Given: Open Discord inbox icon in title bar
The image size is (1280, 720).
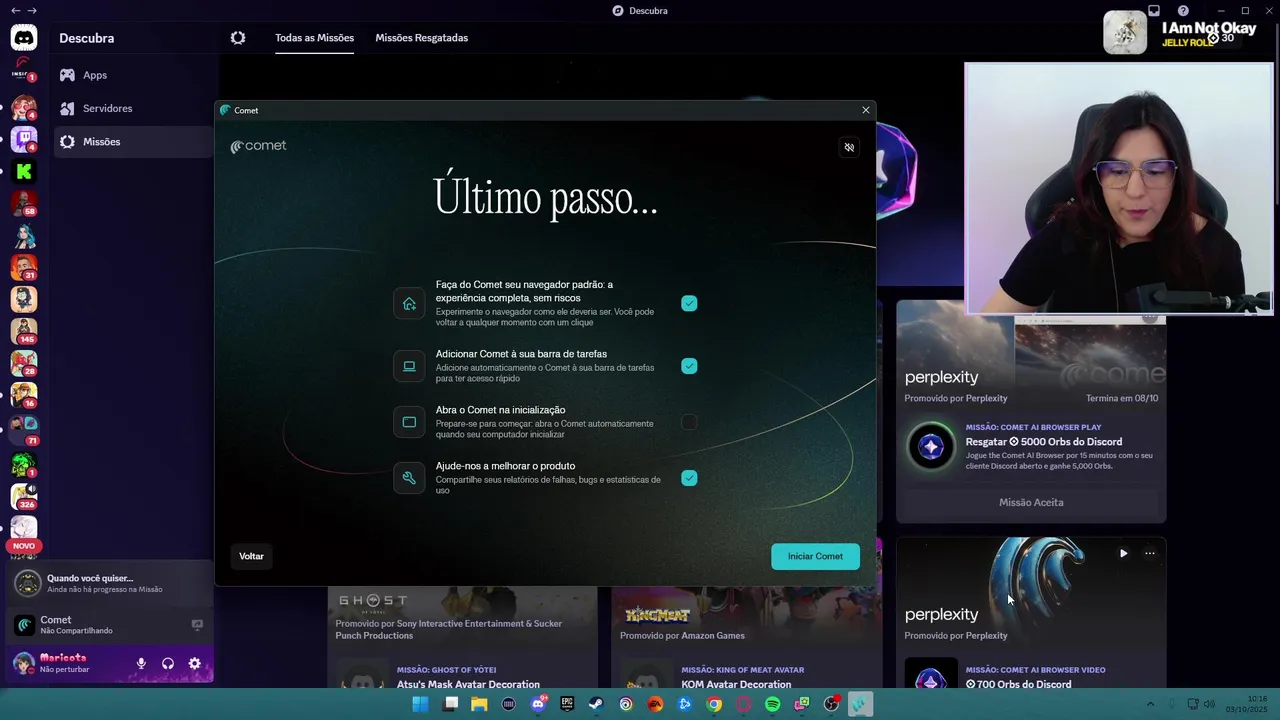Looking at the screenshot, I should 1154,11.
